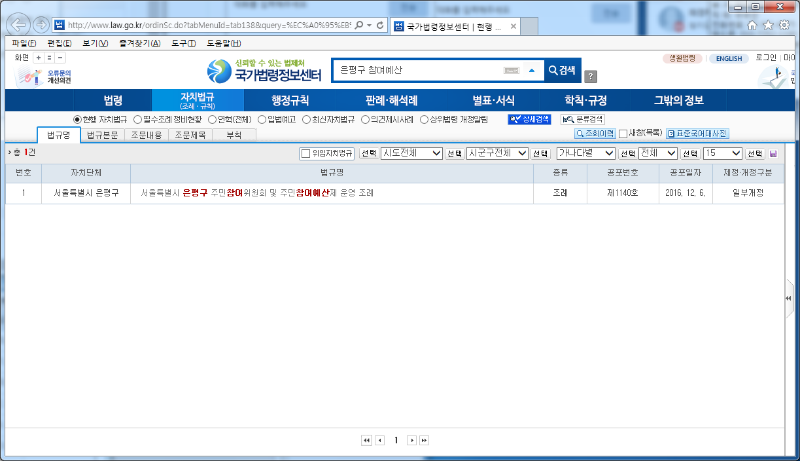Go to the last results page
Viewport: 800px width, 461px height.
point(424,440)
